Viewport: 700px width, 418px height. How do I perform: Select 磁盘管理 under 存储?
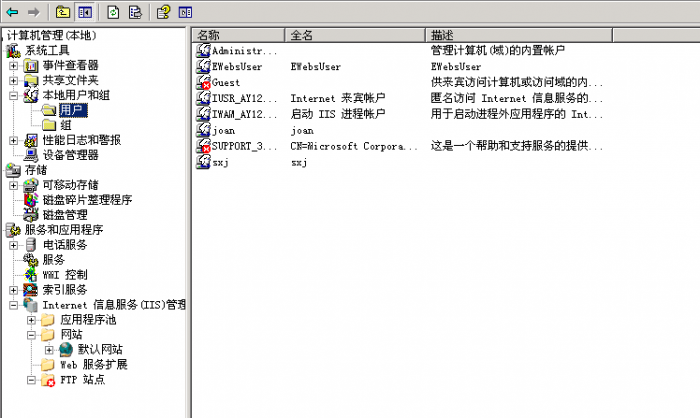(x=65, y=215)
